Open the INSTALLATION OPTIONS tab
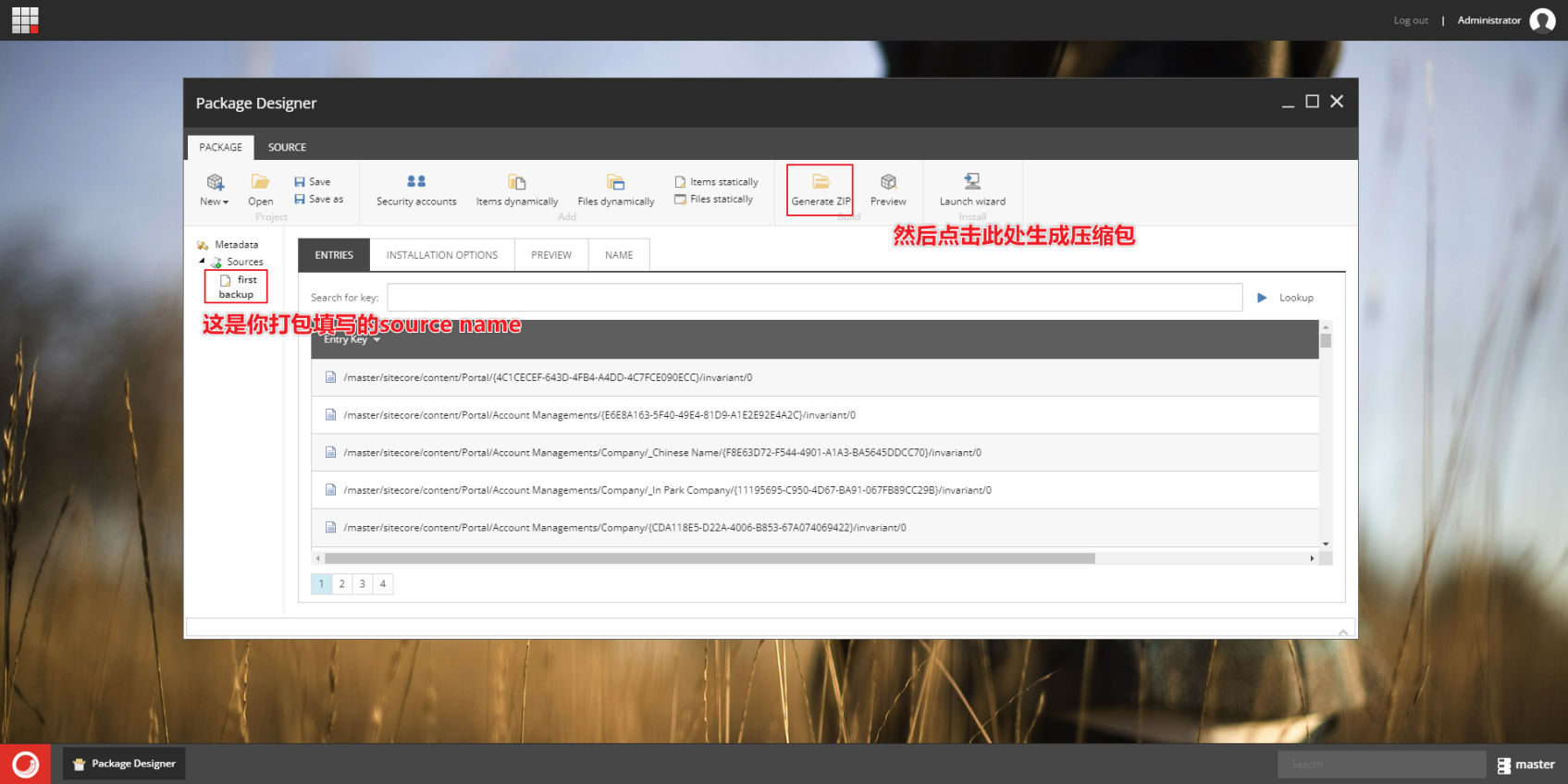Screen dimensions: 1568x784 442,255
